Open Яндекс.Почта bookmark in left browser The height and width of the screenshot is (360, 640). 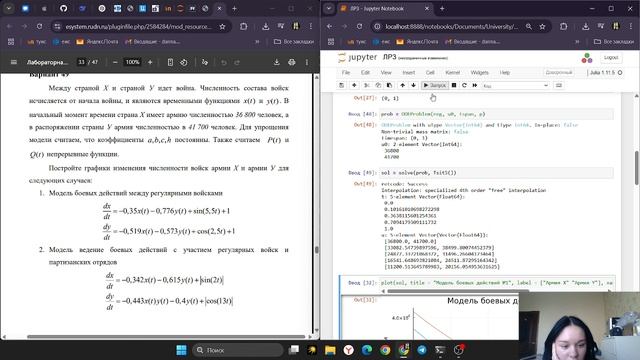click(x=98, y=42)
